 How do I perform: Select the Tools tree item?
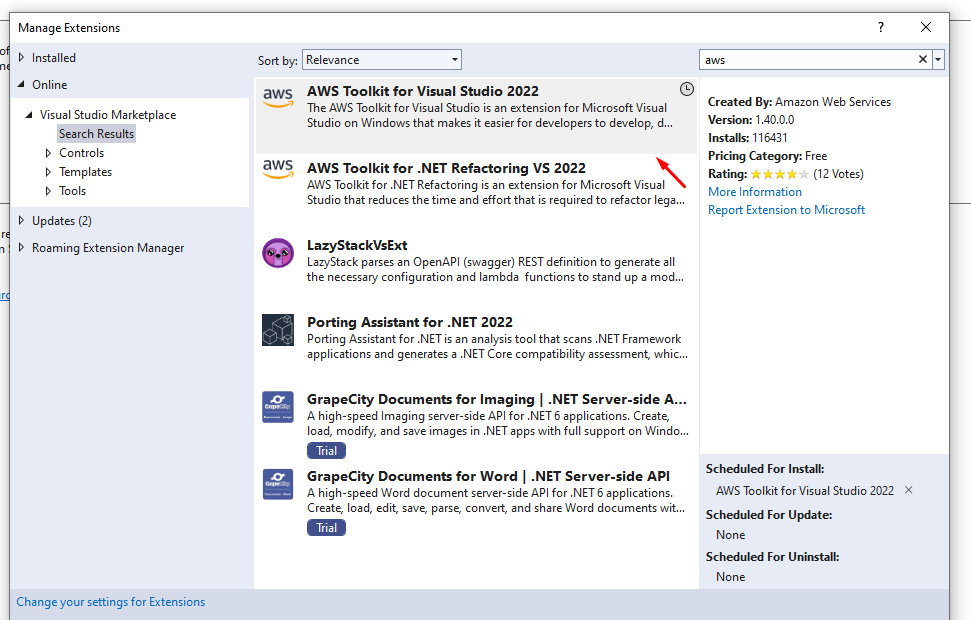[x=72, y=191]
